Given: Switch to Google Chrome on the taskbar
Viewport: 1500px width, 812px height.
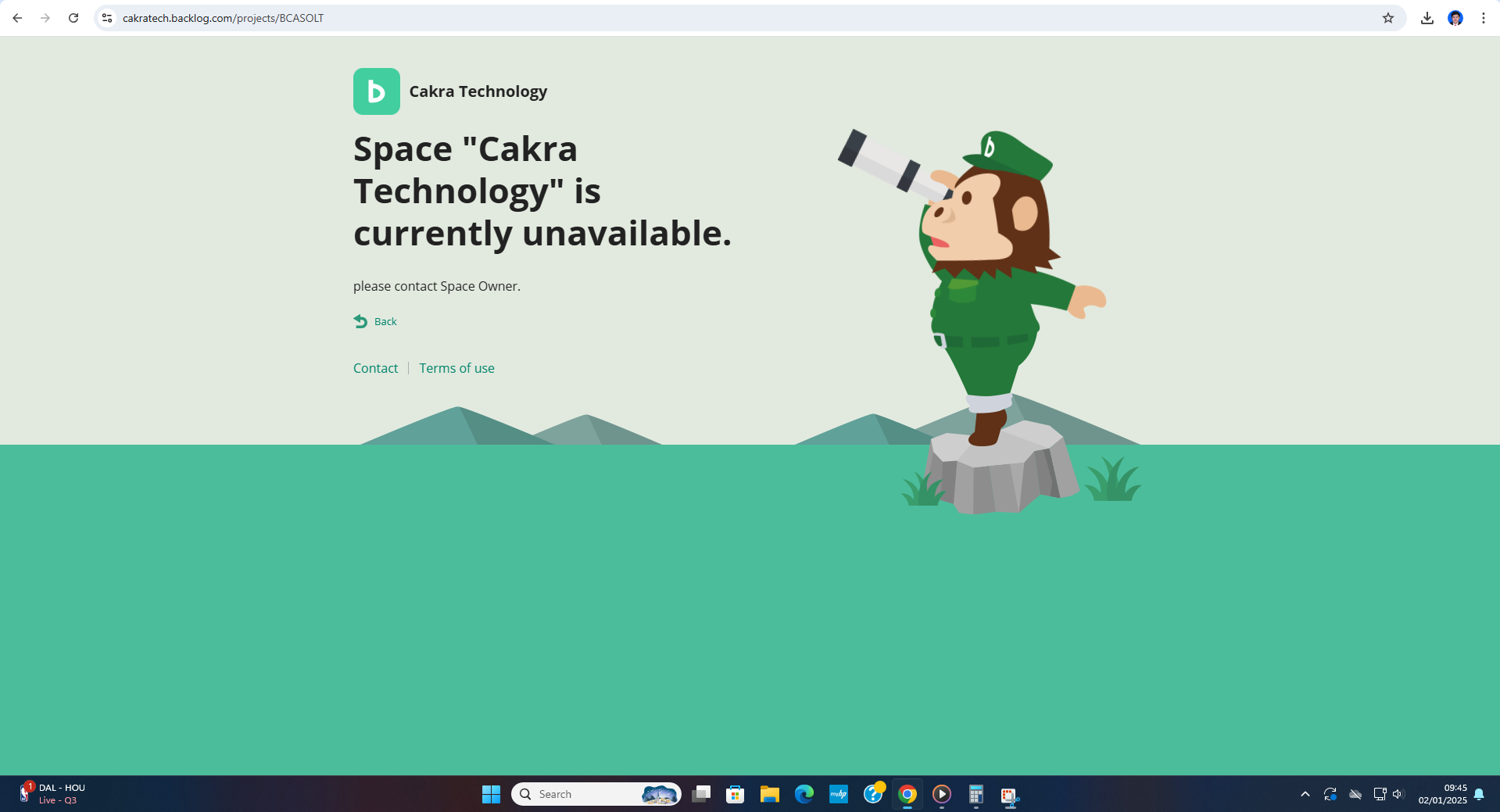Looking at the screenshot, I should (x=908, y=794).
